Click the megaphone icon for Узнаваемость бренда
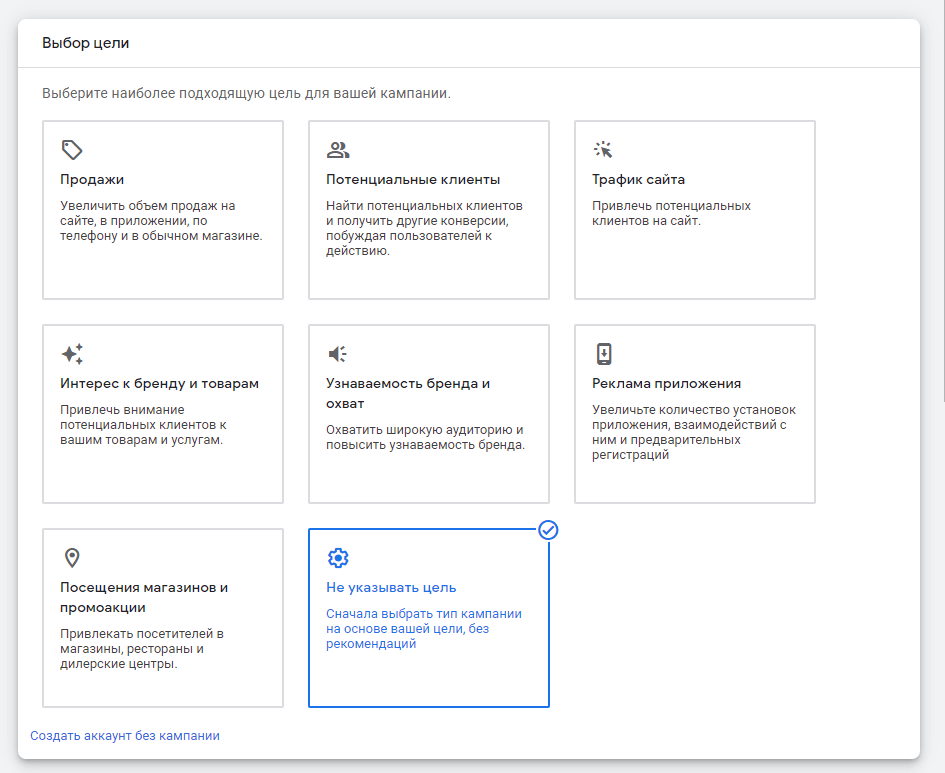This screenshot has width=945, height=773. pyautogui.click(x=338, y=354)
